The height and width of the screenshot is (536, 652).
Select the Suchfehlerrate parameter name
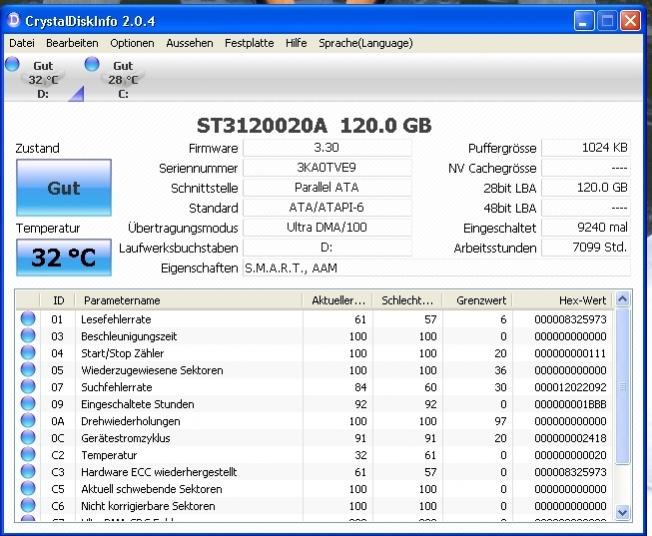(x=116, y=387)
